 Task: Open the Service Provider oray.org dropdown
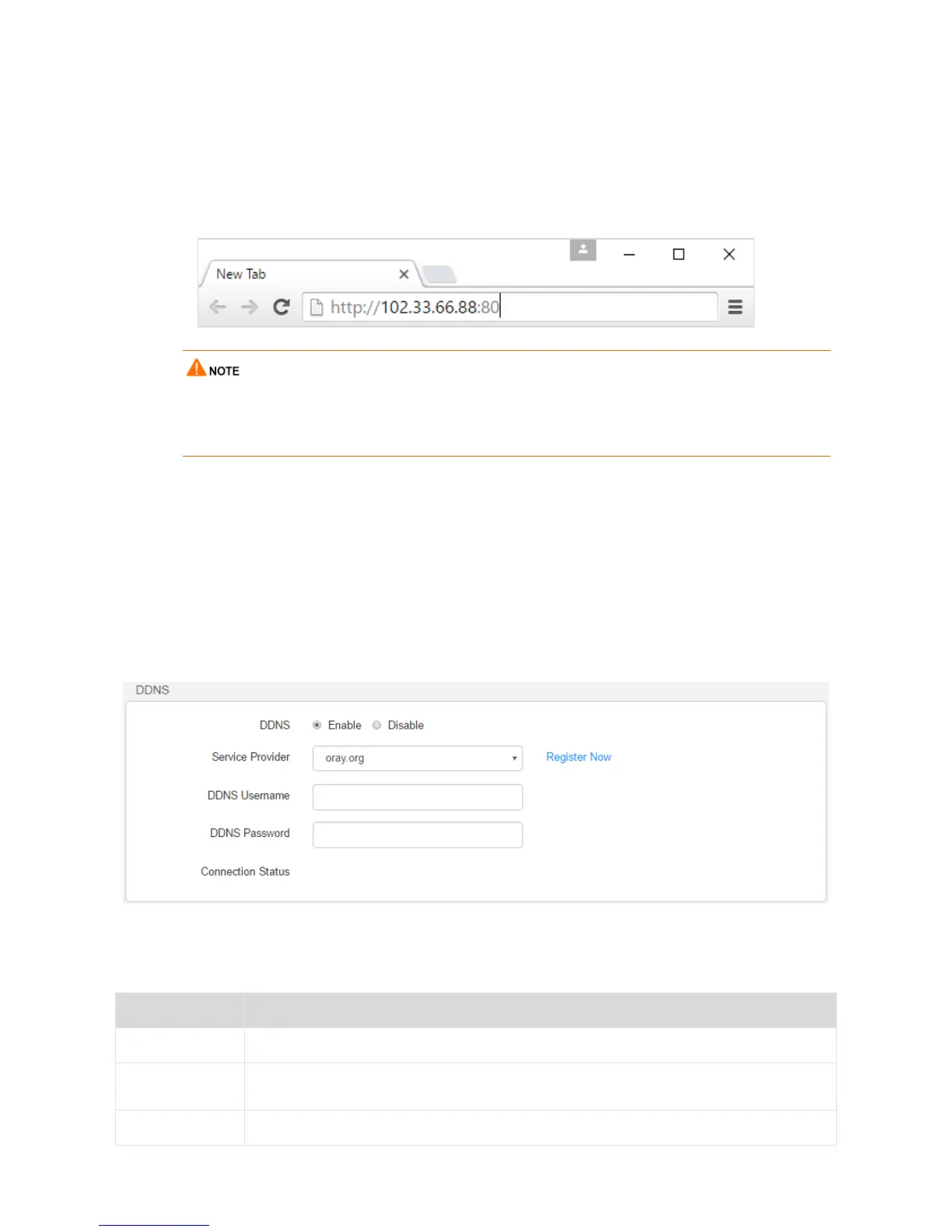pos(418,758)
